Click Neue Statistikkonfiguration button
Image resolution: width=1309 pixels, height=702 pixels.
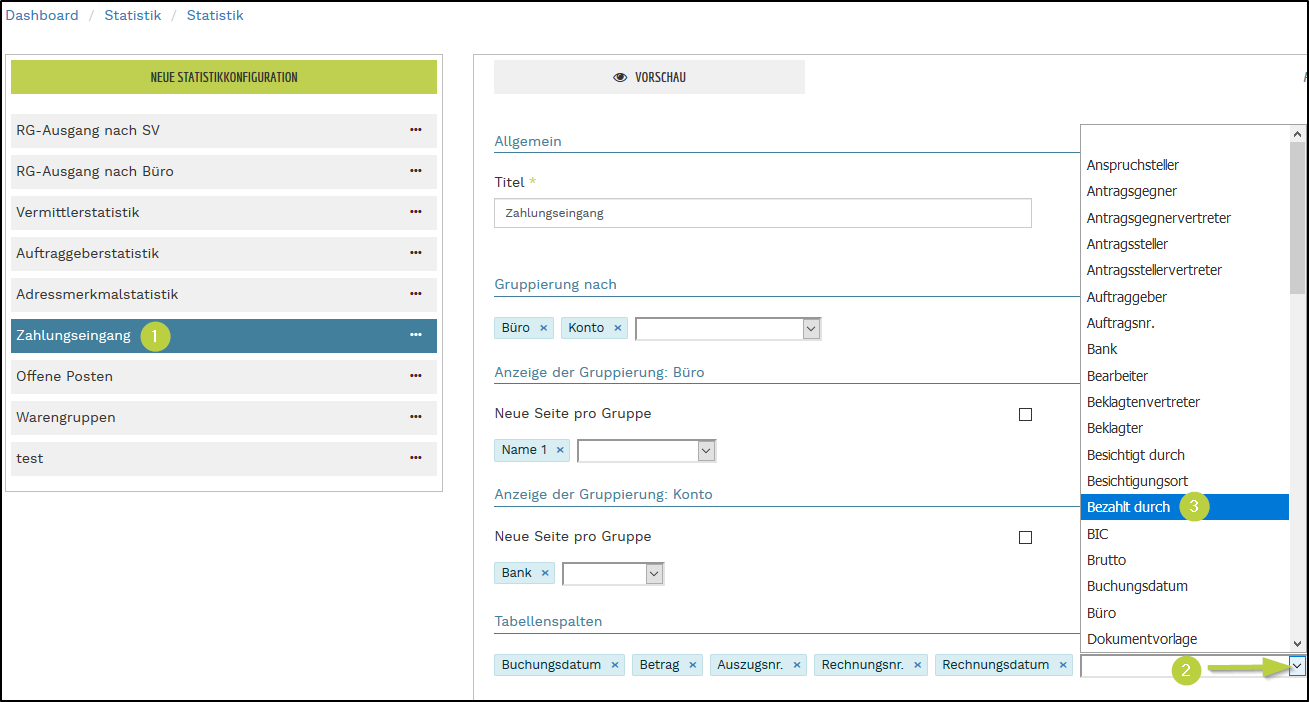(224, 77)
